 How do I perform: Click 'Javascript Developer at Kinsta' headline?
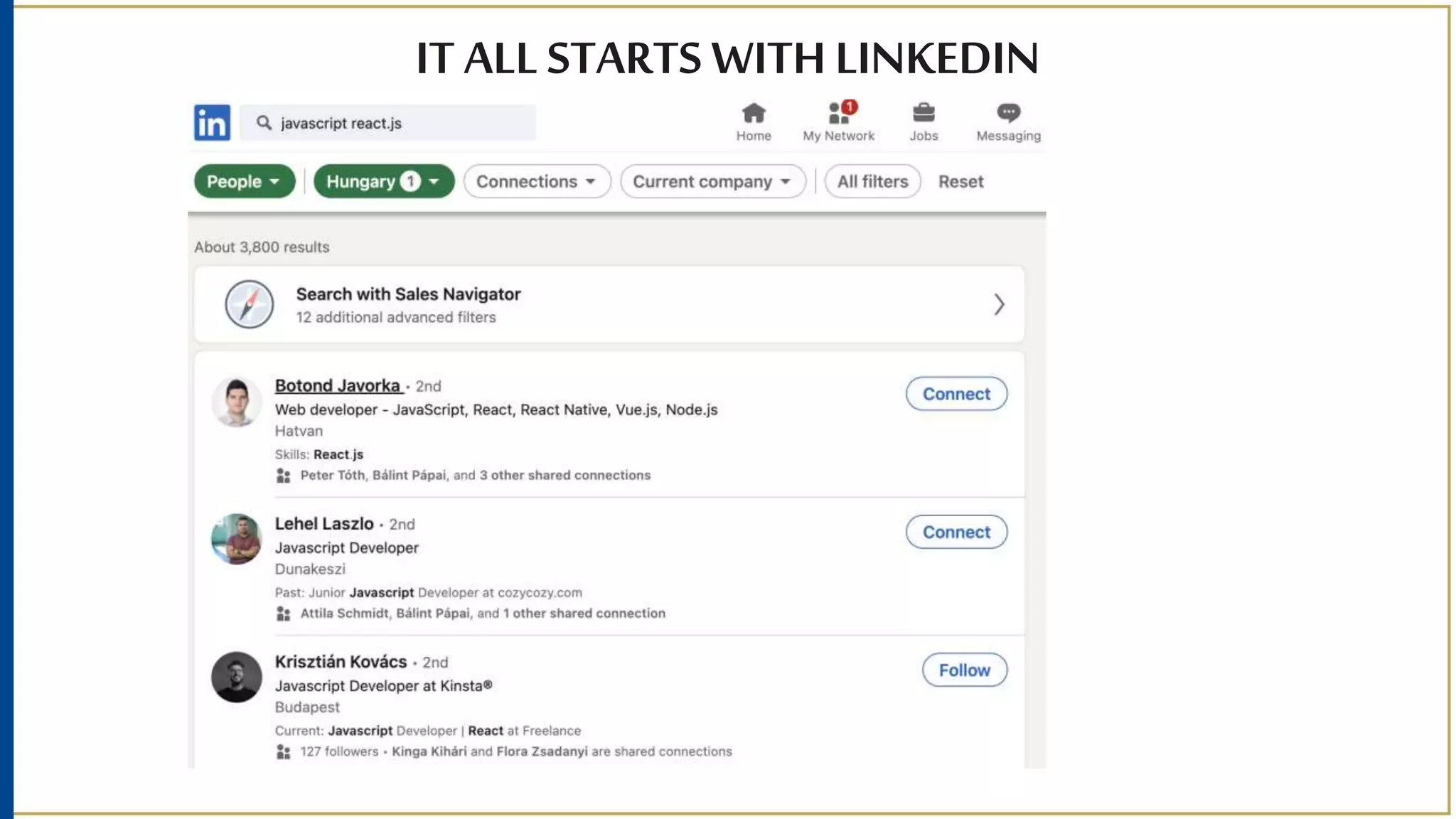tap(383, 685)
